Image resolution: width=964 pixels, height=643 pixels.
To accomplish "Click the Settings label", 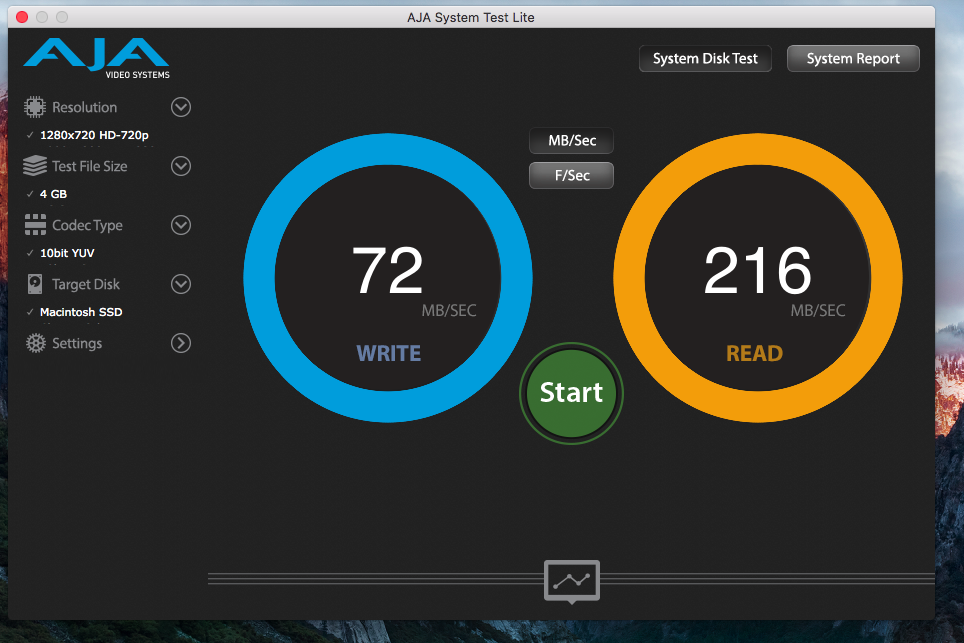I will 77,343.
